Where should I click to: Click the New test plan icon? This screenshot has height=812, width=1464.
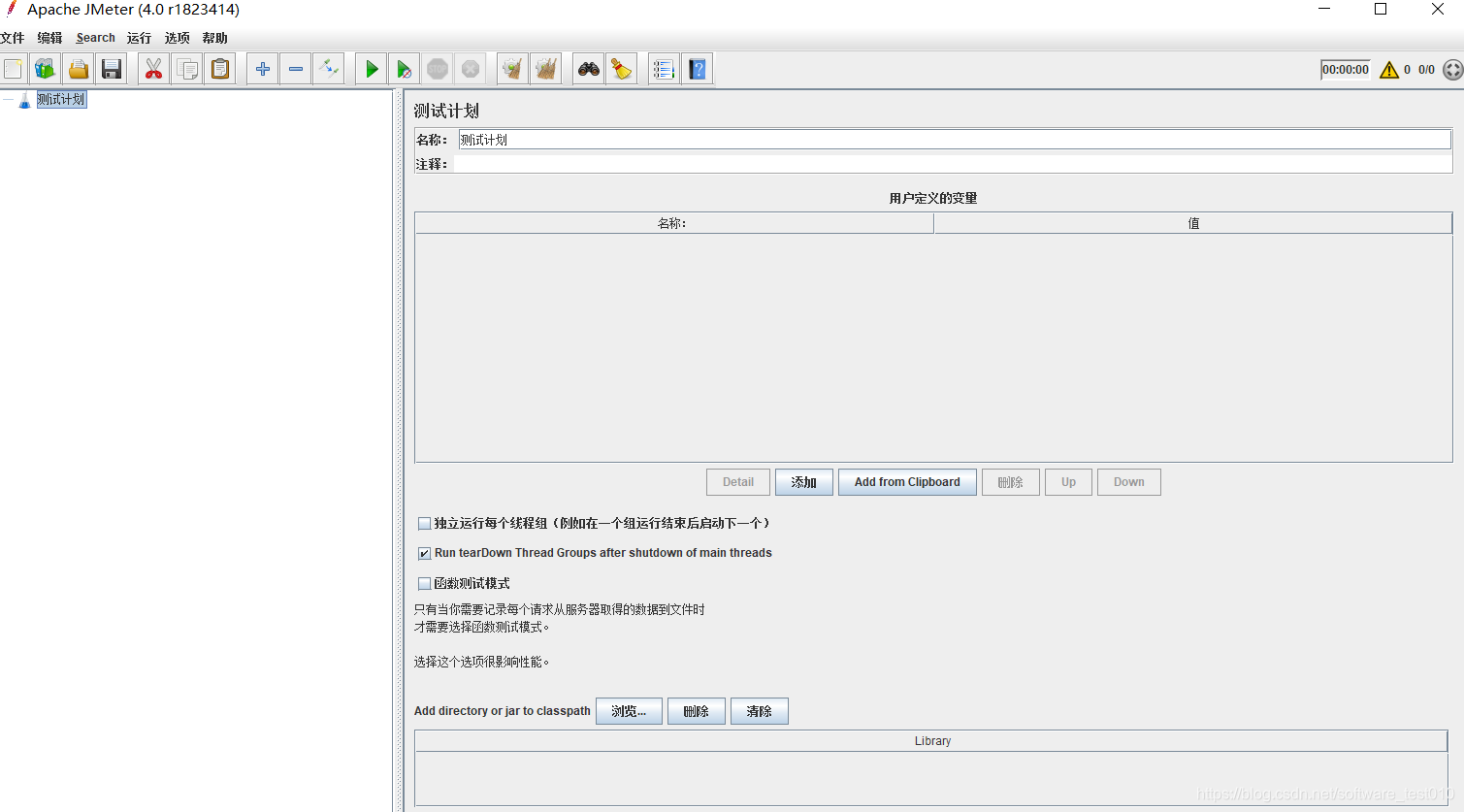[13, 69]
